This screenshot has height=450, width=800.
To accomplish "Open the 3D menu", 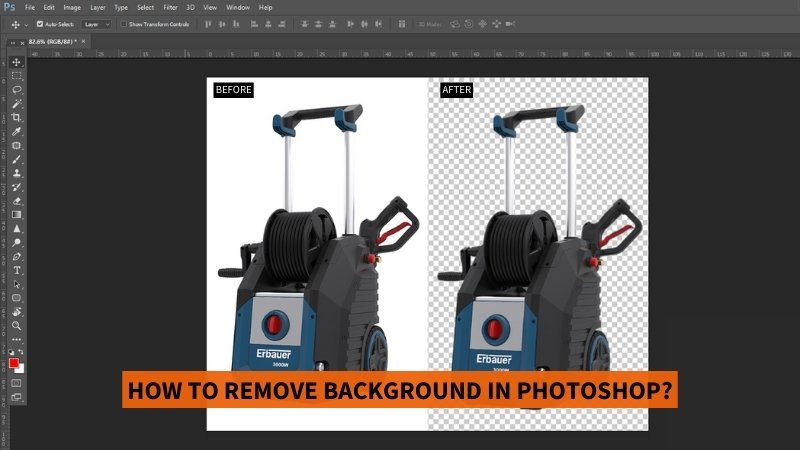I will coord(190,8).
